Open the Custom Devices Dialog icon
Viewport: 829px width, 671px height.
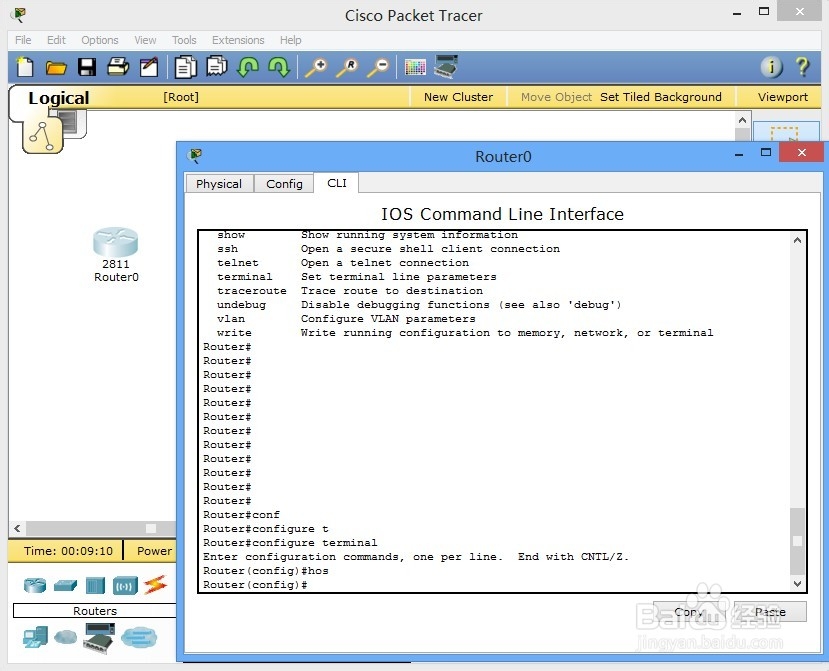point(446,67)
